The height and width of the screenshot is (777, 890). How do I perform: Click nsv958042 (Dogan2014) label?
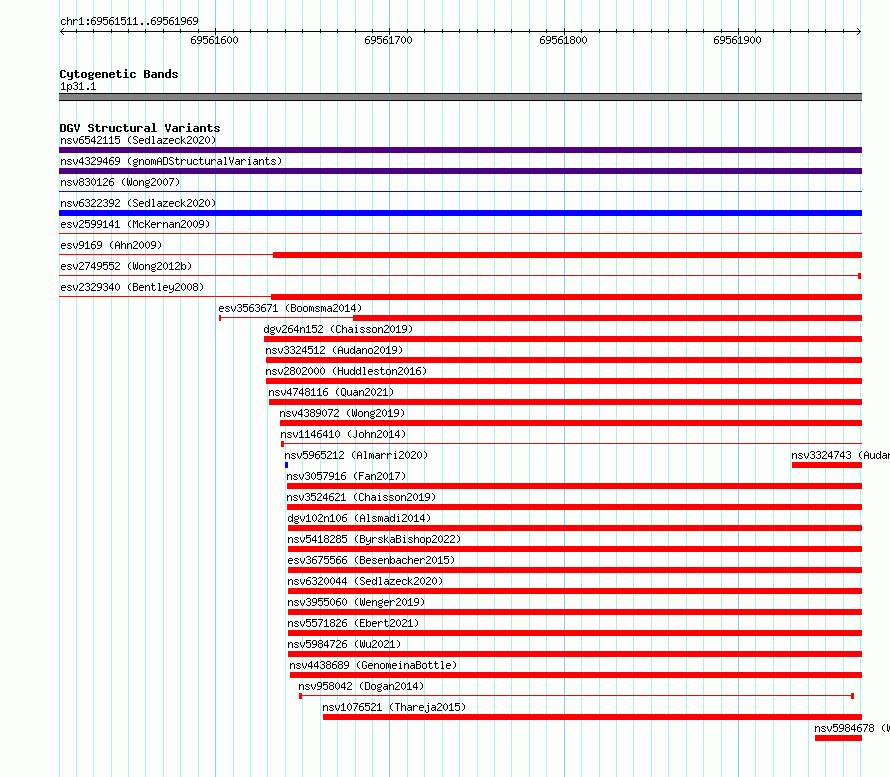361,686
